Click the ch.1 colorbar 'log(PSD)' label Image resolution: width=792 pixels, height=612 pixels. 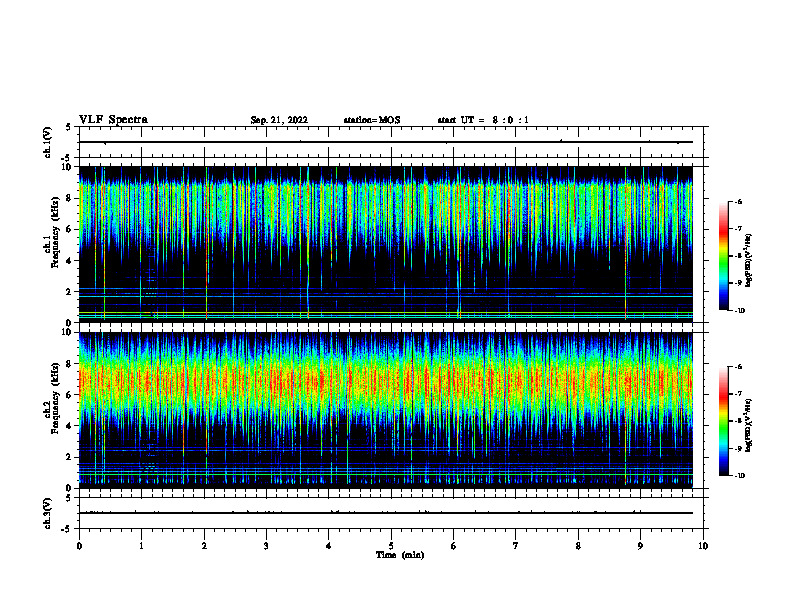[x=749, y=260]
